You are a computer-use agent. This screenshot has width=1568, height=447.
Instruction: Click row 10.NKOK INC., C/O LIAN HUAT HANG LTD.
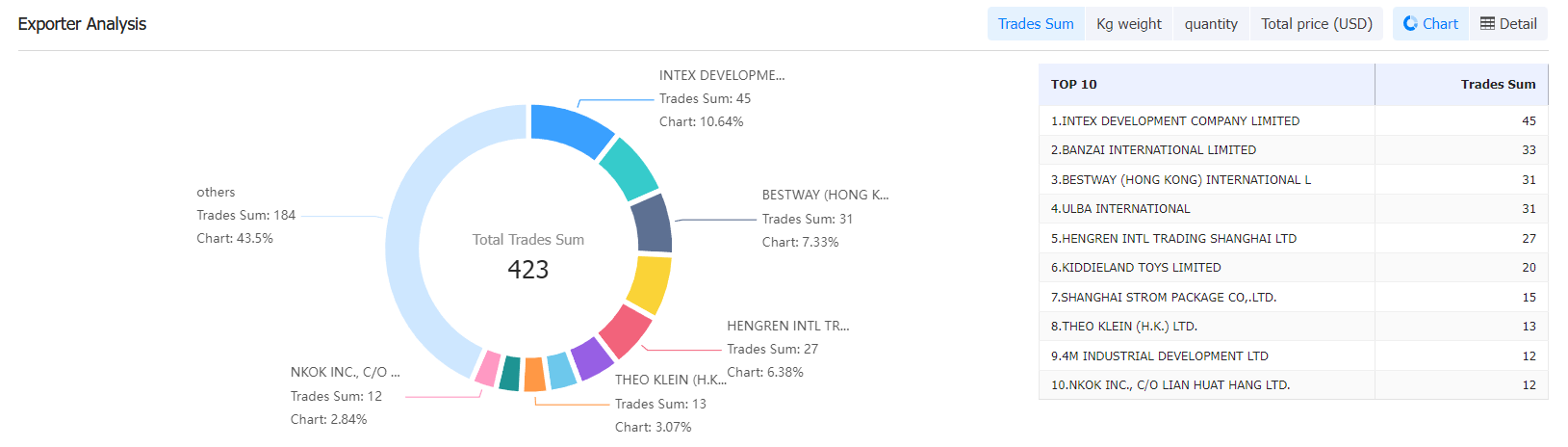(1293, 384)
